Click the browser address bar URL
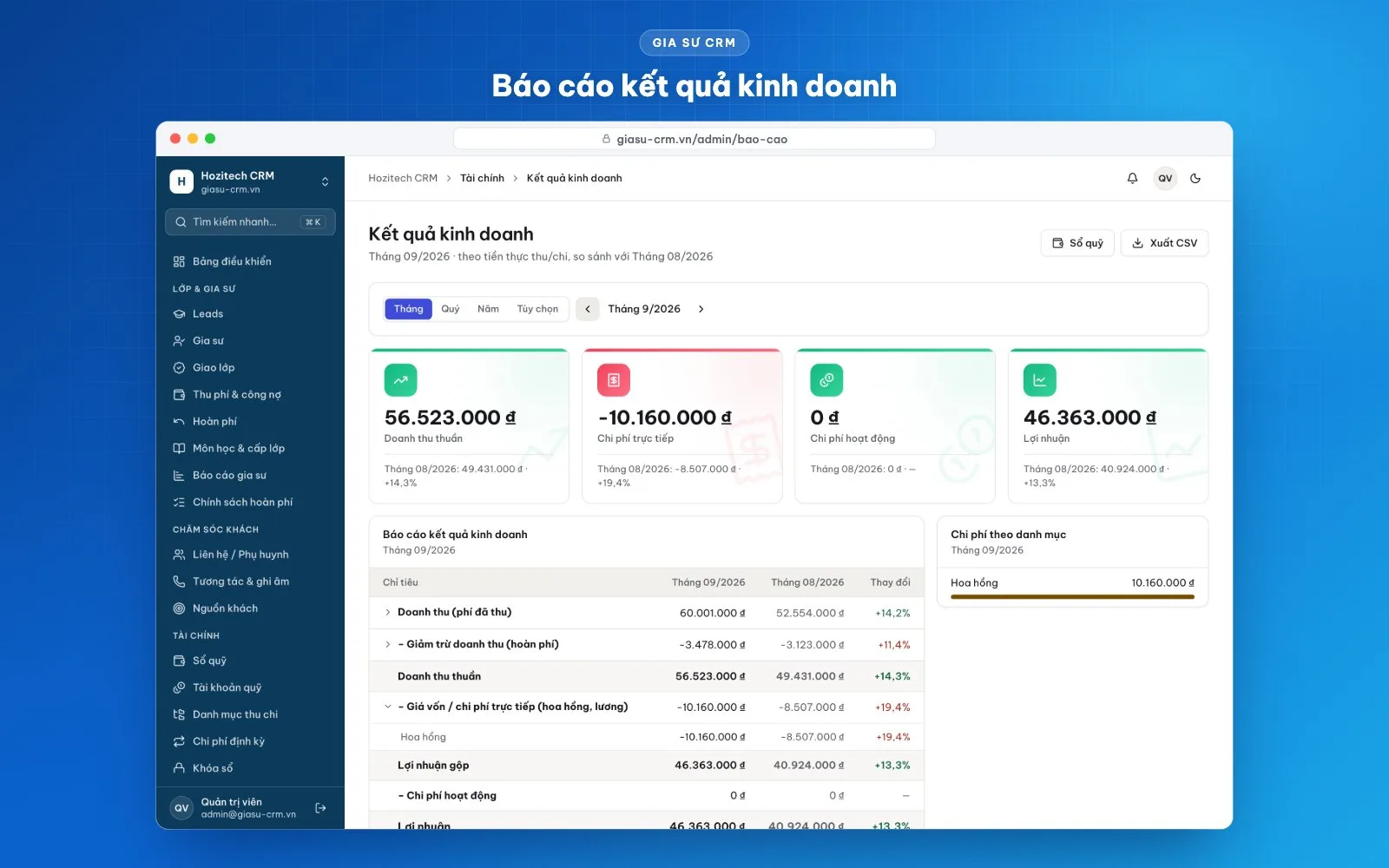This screenshot has height=868, width=1389. coord(694,139)
